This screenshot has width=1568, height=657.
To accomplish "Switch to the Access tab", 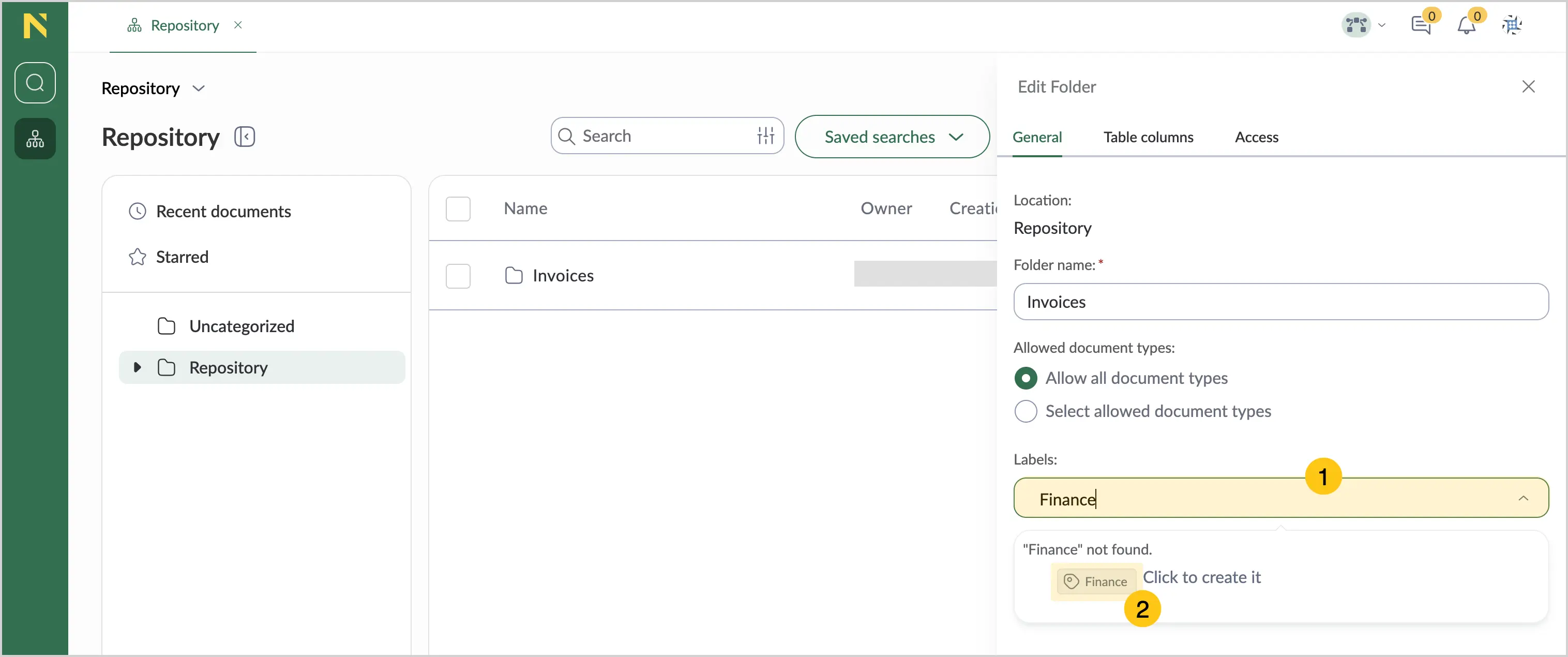I will click(1256, 137).
